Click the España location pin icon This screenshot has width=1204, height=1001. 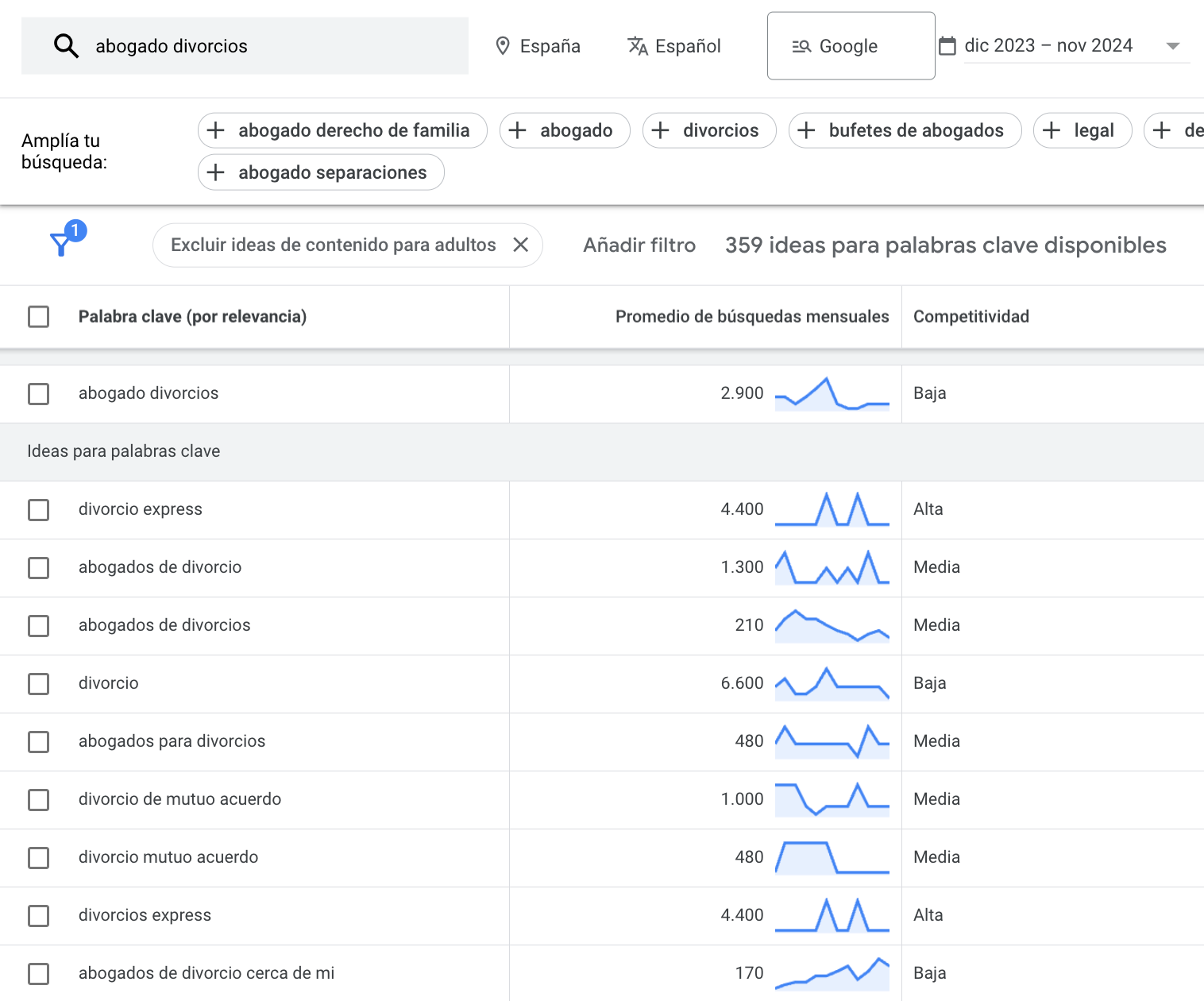(502, 46)
